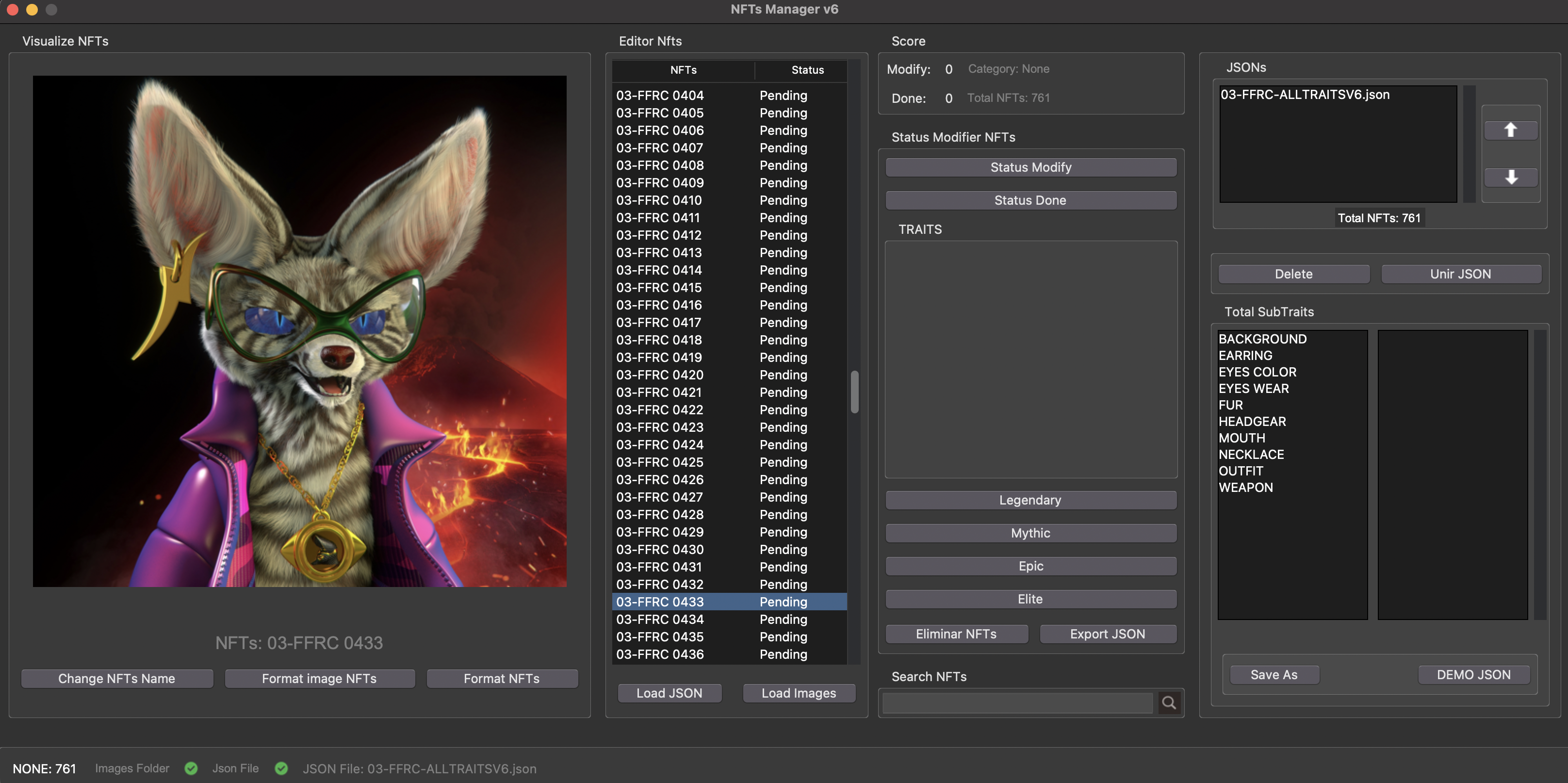The width and height of the screenshot is (1568, 783).
Task: Click Eliminar NFTs button
Action: [956, 634]
